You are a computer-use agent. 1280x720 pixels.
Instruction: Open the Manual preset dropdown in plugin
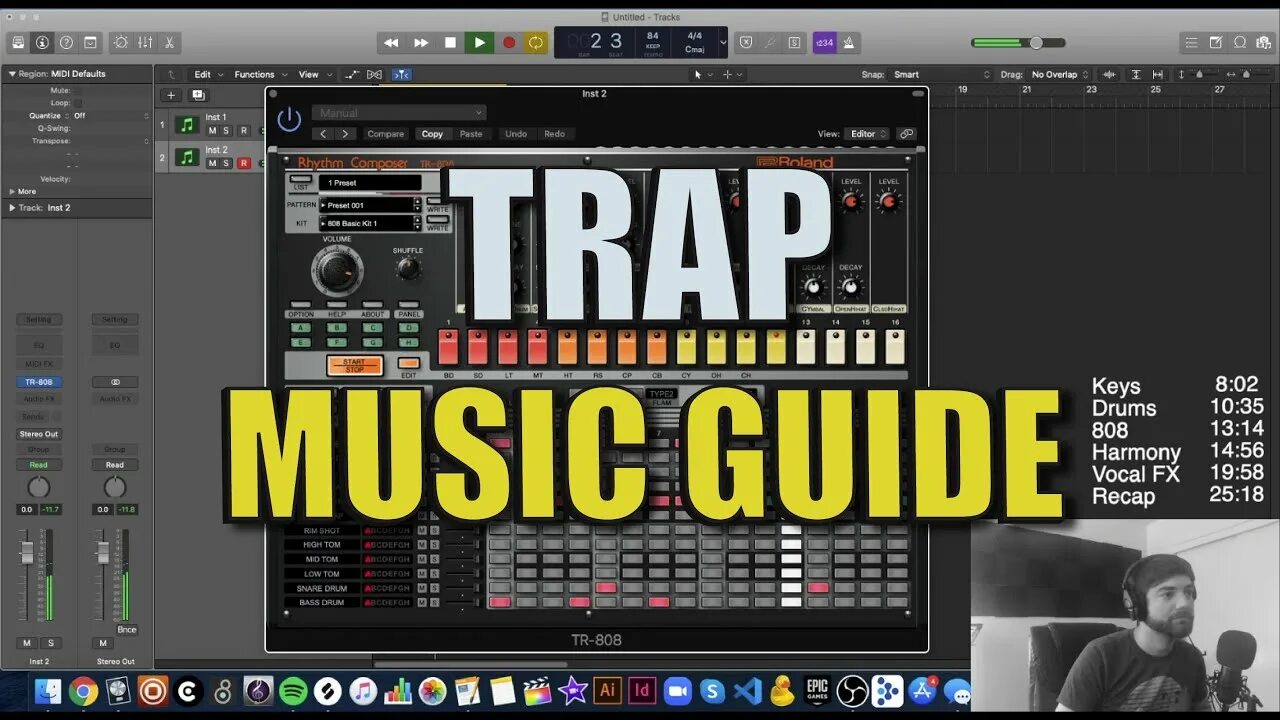point(399,113)
